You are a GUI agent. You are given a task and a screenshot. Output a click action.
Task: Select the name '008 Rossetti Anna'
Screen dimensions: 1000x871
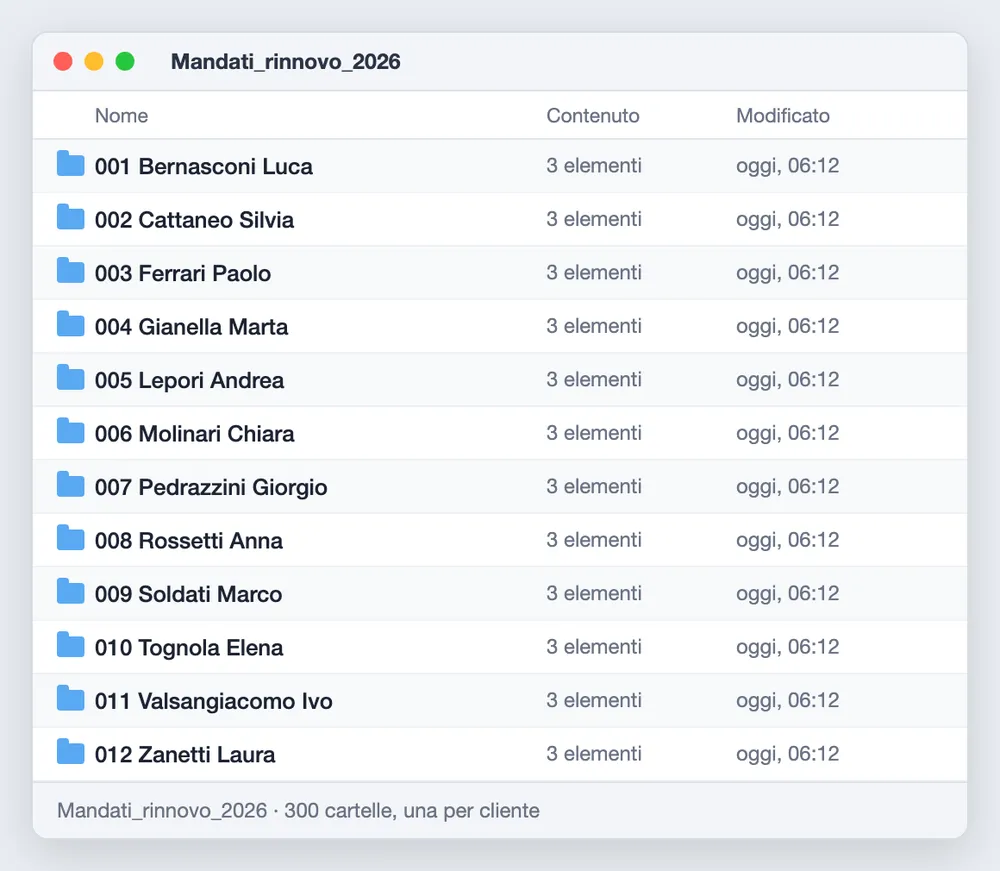point(189,541)
